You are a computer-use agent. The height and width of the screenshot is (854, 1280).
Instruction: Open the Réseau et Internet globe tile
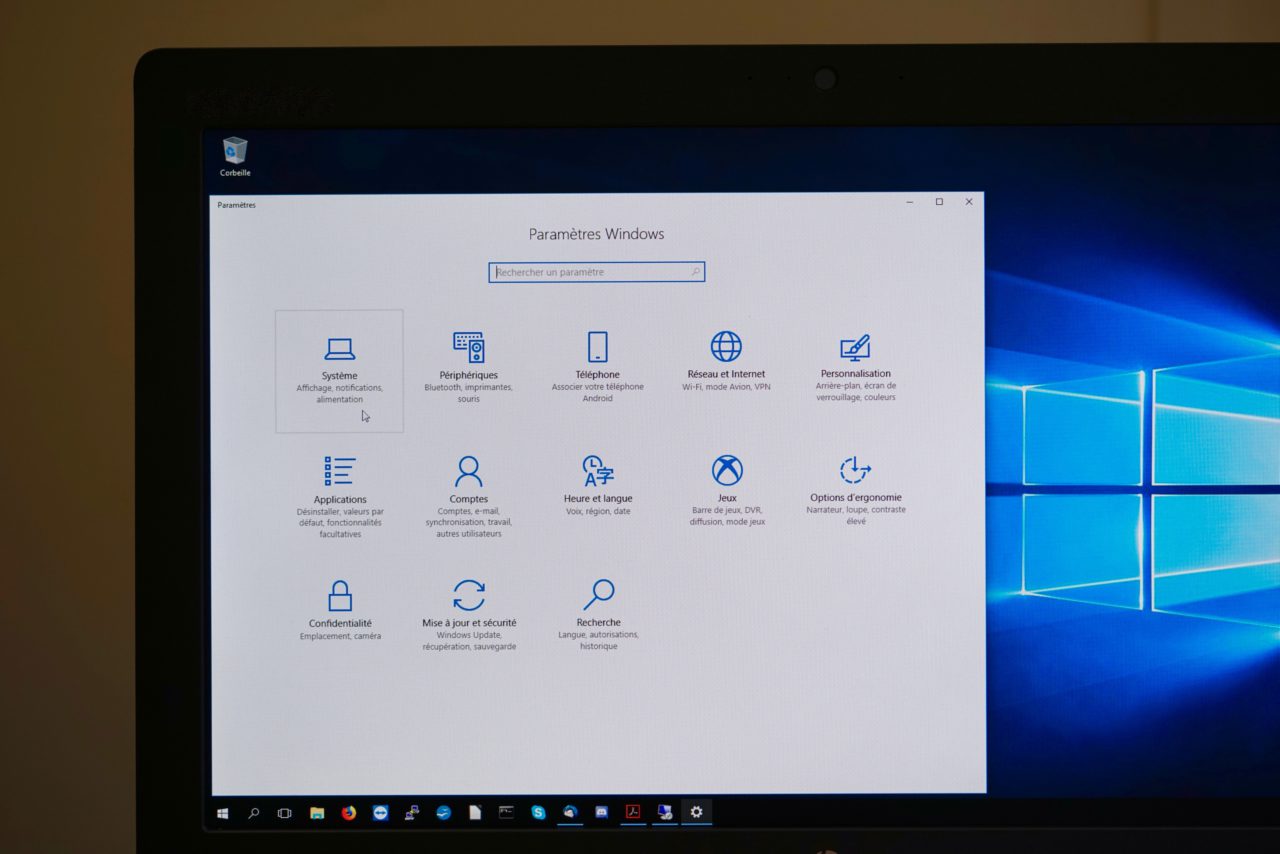tap(727, 361)
